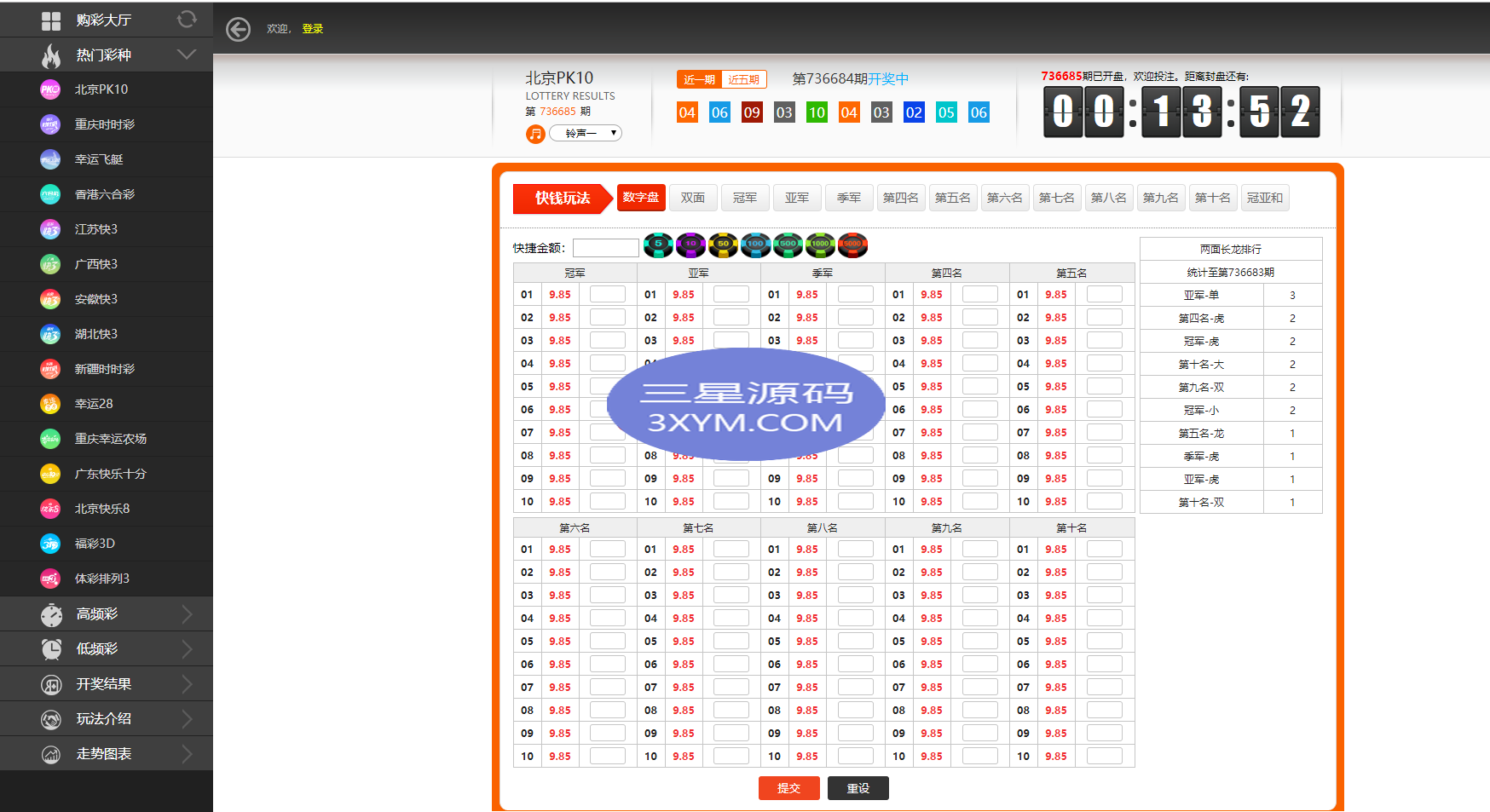The image size is (1490, 812).
Task: Pick the yellow 50 betting chip
Action: click(x=723, y=245)
